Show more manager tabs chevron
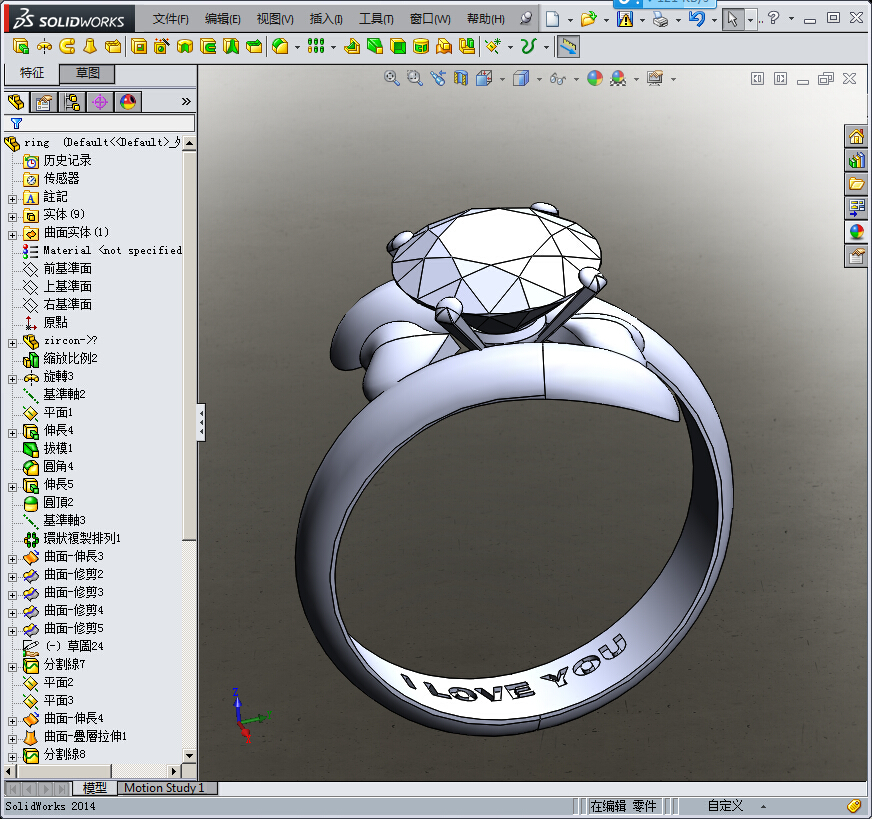This screenshot has width=872, height=819. point(186,102)
